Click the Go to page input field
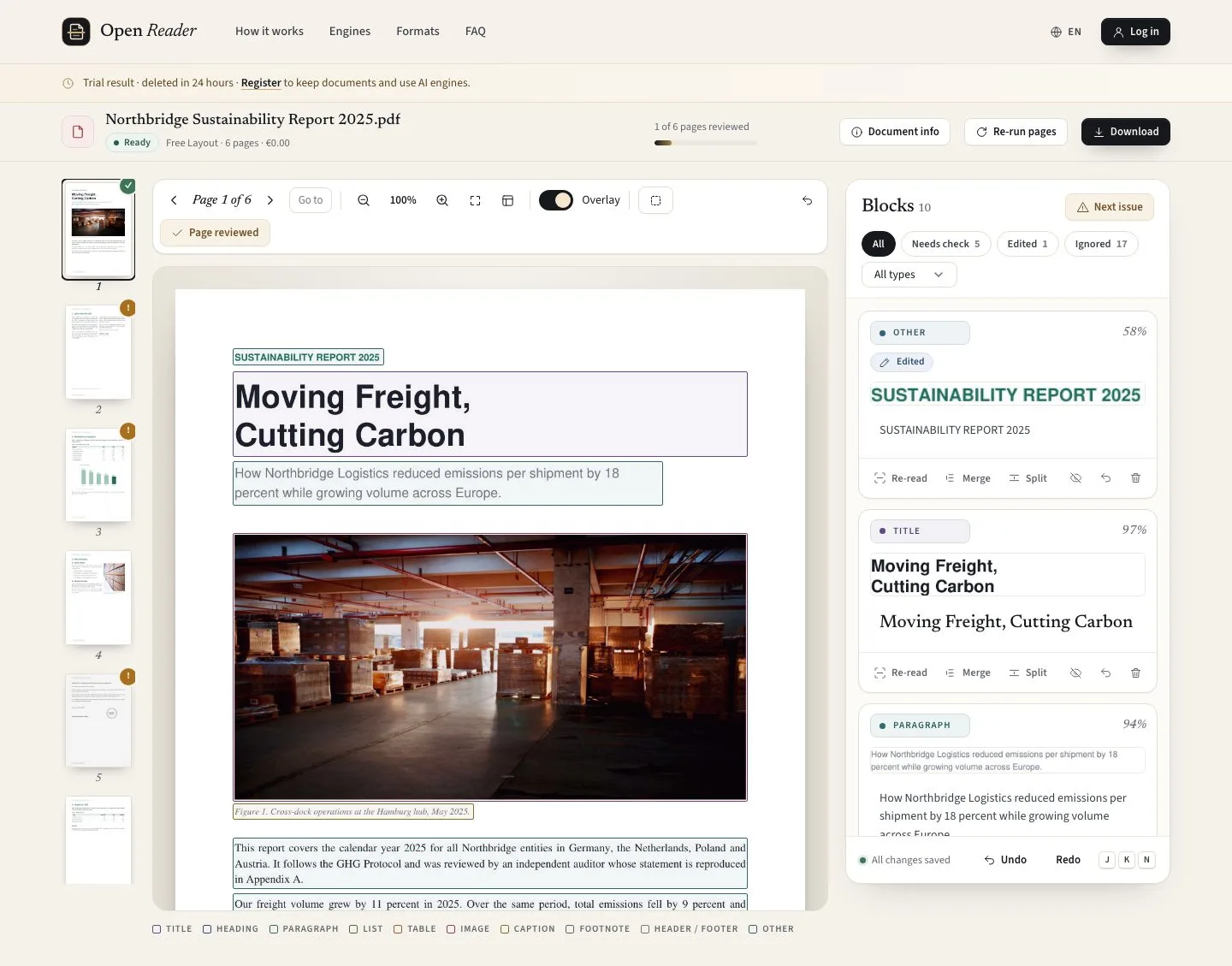Image resolution: width=1232 pixels, height=966 pixels. coord(311,200)
